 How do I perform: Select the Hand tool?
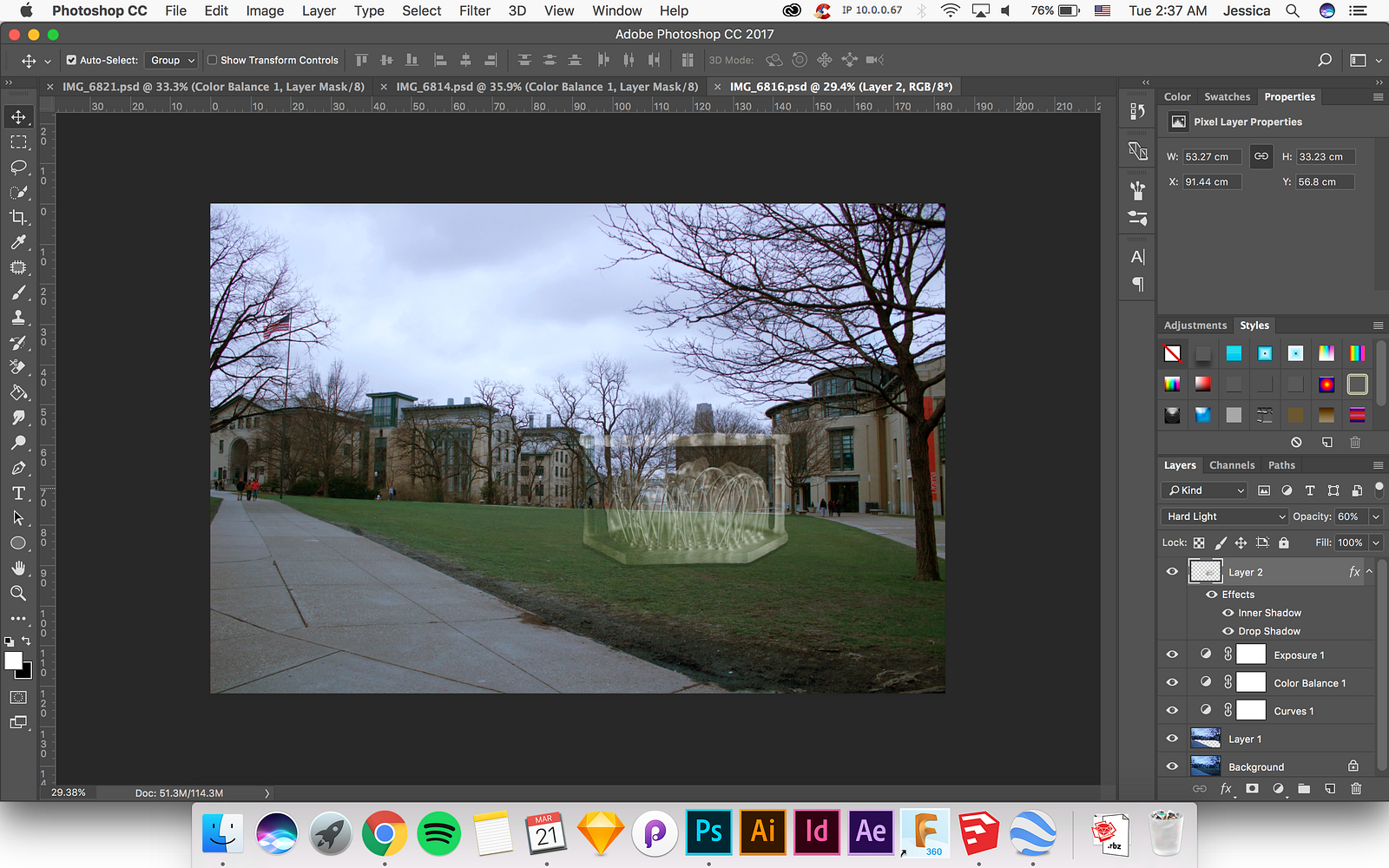[x=18, y=568]
